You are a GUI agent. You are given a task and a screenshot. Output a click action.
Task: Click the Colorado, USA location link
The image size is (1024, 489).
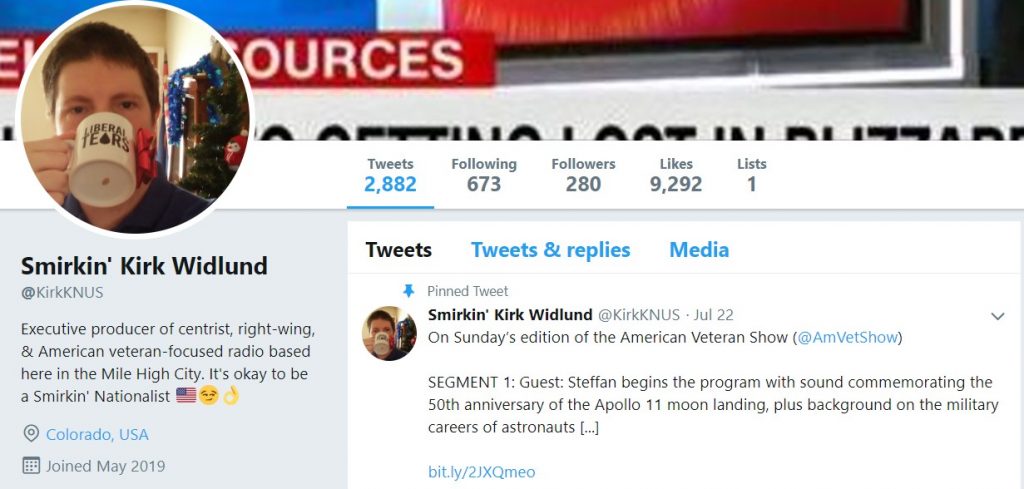[97, 434]
